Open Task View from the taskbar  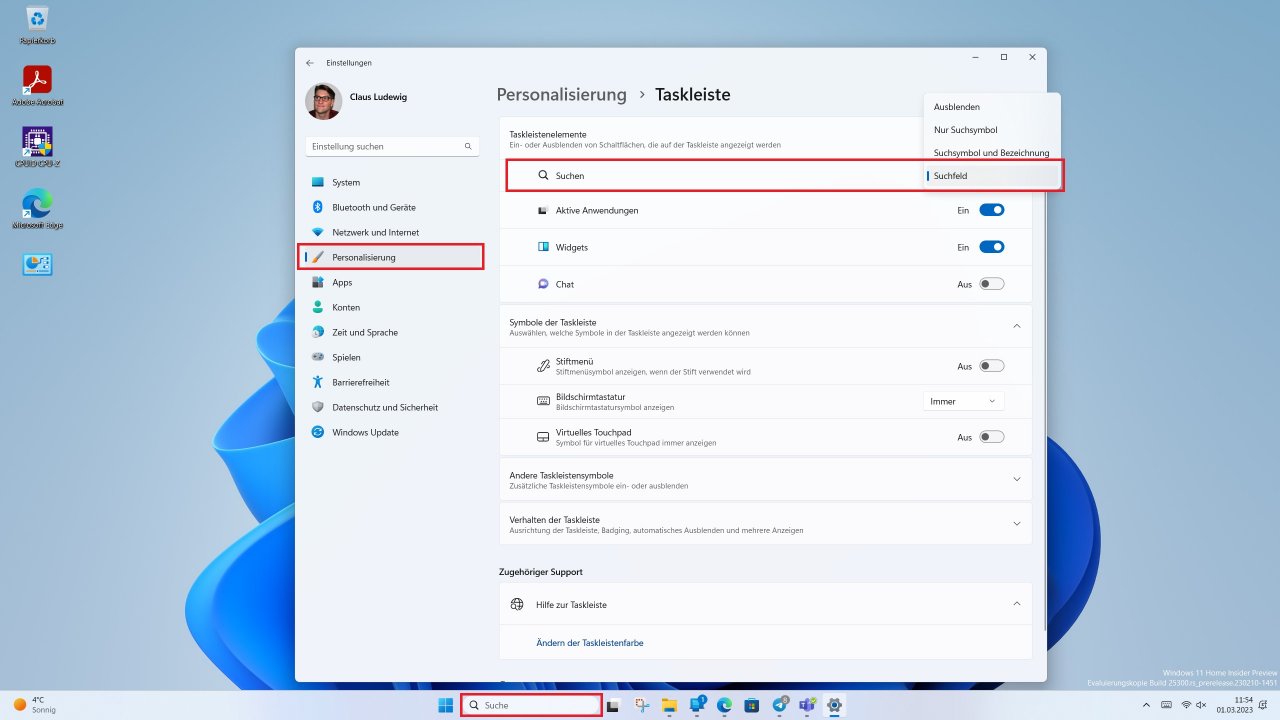[614, 705]
